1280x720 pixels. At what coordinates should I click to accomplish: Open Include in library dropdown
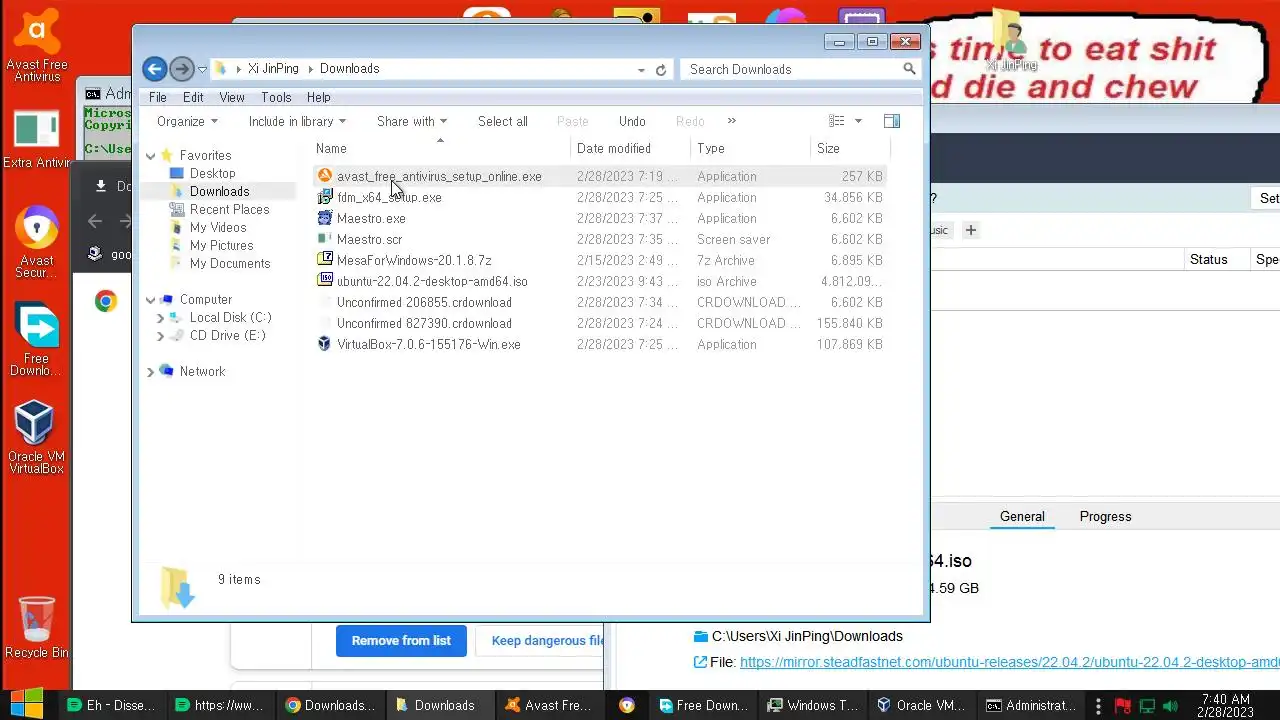coord(297,121)
